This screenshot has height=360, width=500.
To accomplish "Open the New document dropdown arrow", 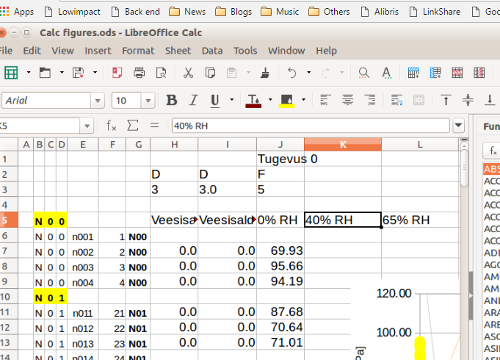I will [x=29, y=72].
